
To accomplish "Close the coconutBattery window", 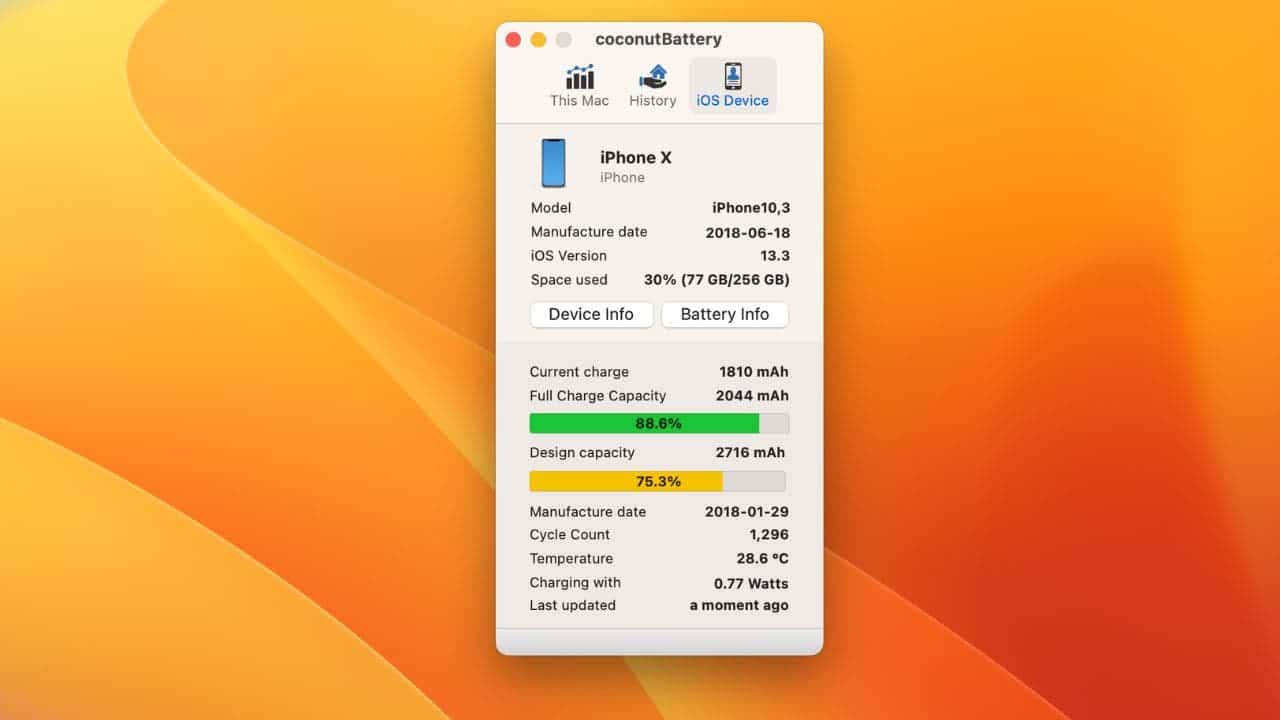I will coord(513,40).
